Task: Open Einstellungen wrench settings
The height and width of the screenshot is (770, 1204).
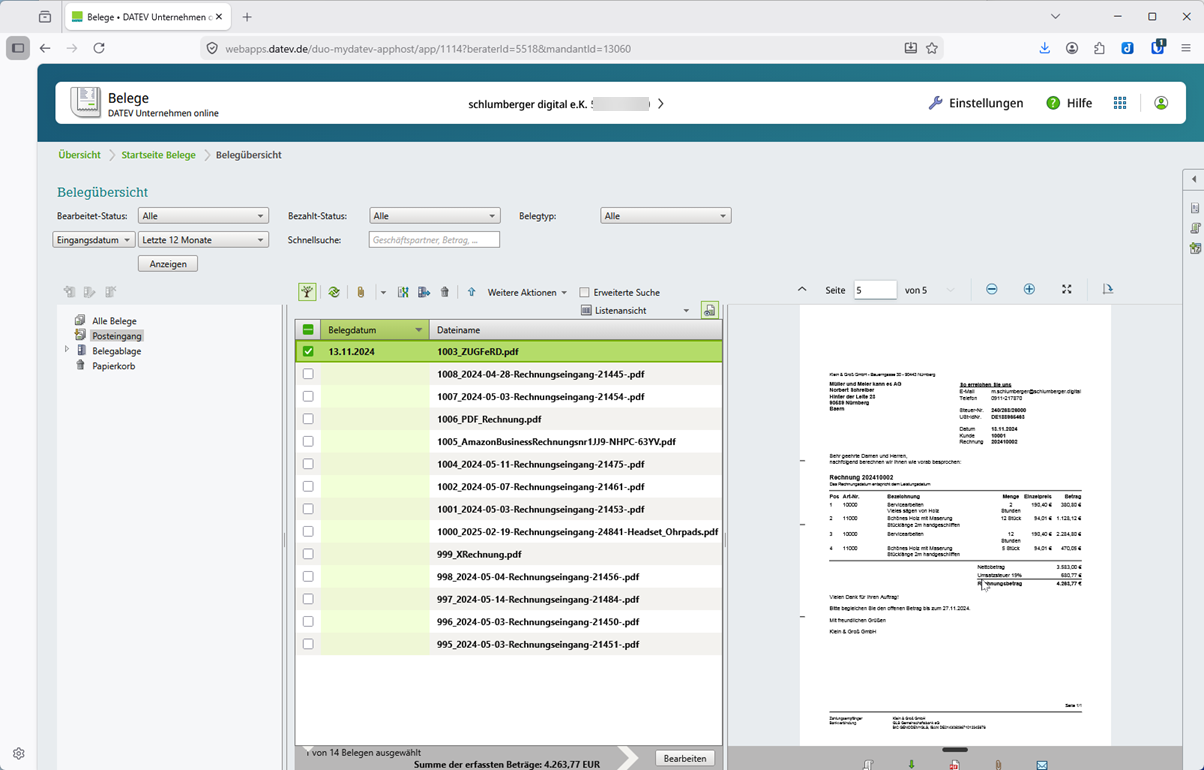Action: coord(976,103)
